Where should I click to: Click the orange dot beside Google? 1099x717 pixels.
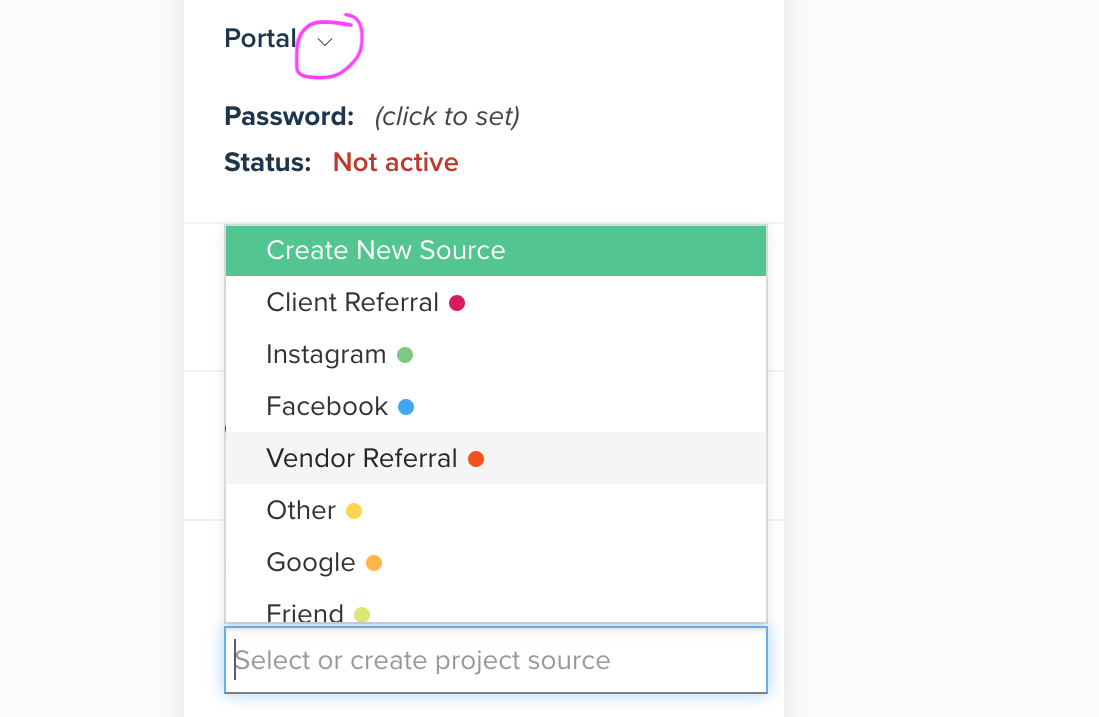point(374,563)
